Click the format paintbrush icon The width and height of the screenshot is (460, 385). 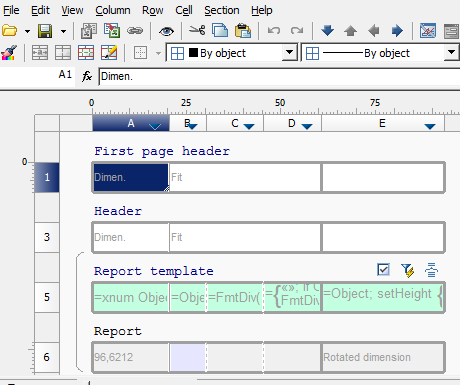pyautogui.click(x=9, y=53)
